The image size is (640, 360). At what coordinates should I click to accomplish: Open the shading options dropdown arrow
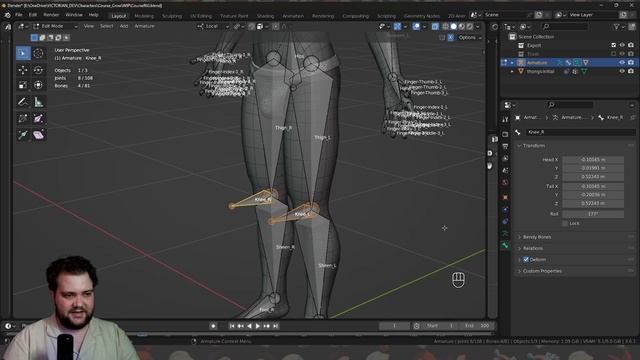pos(478,26)
